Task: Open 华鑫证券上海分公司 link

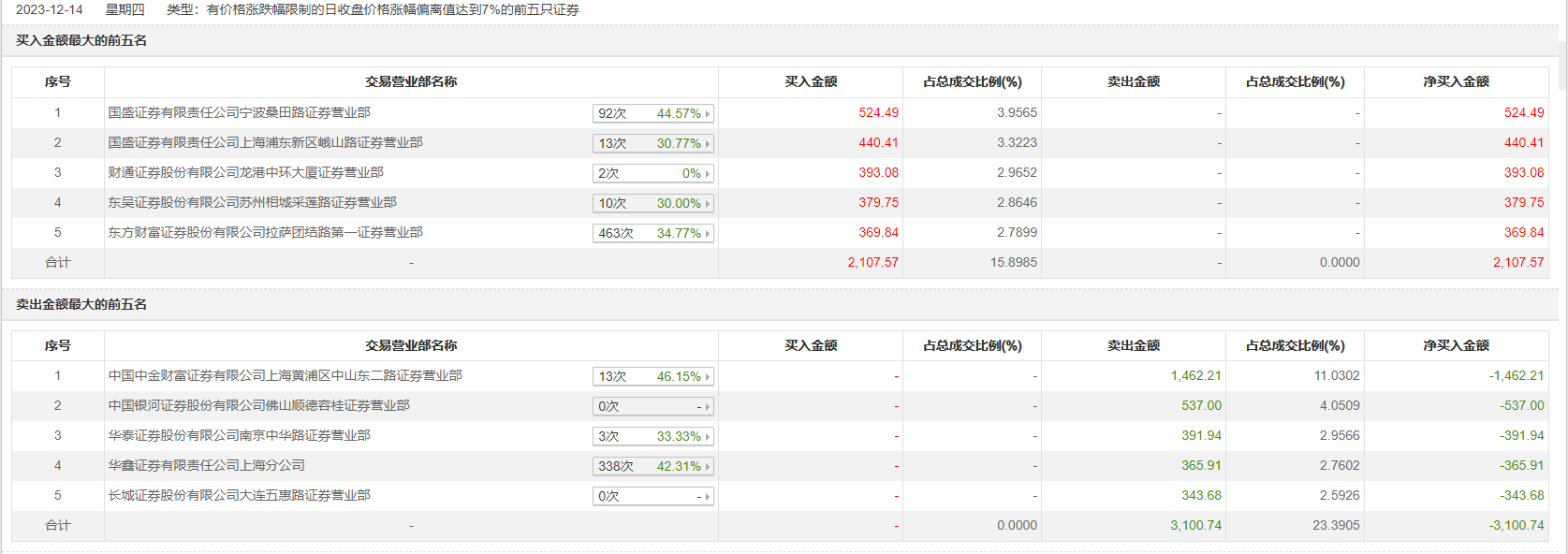Action: [x=206, y=465]
